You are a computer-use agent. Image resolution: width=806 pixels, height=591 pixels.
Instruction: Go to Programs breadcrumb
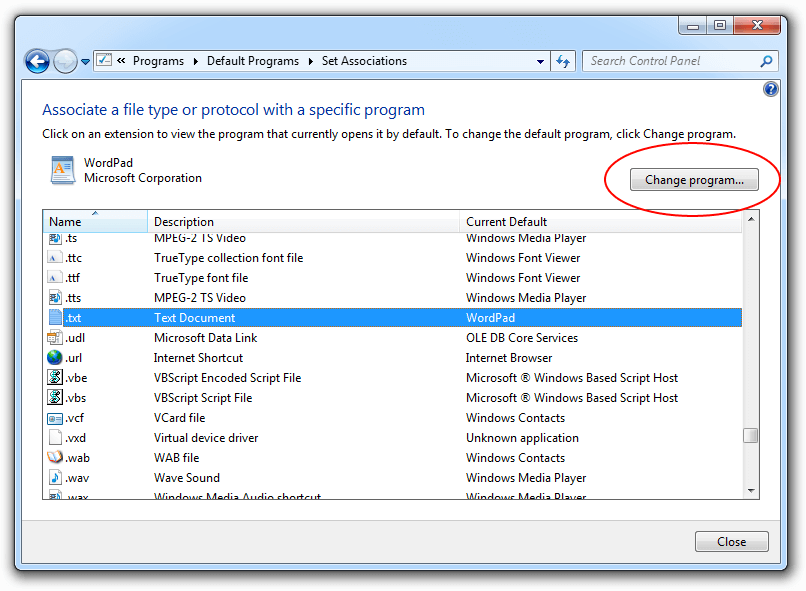click(x=158, y=61)
